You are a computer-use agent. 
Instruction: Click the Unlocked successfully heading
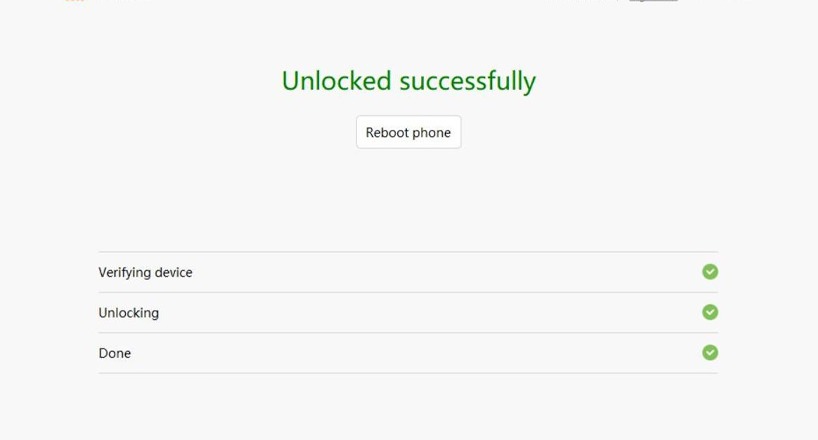[x=408, y=81]
